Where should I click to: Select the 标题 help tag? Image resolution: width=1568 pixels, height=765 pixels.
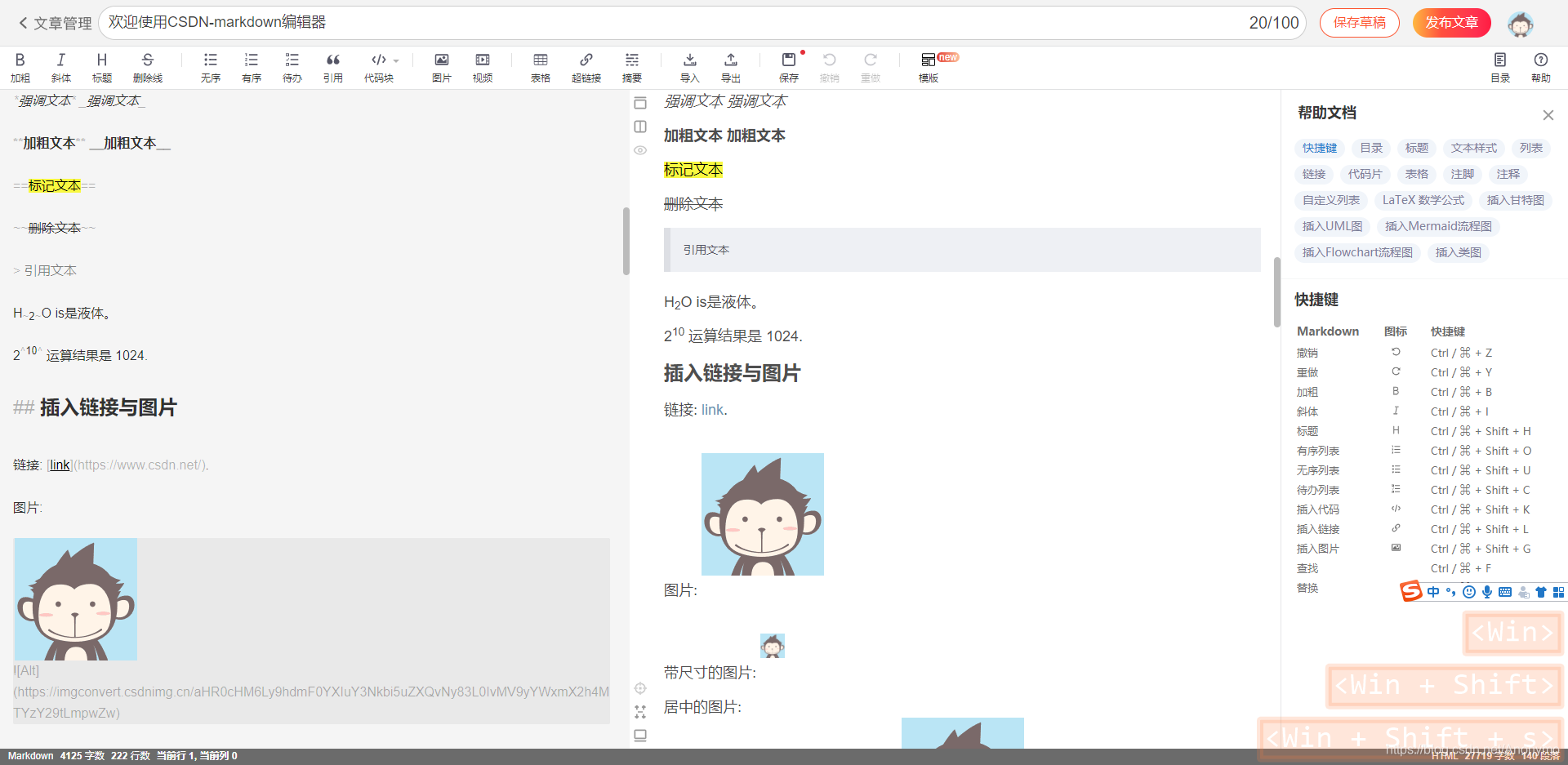click(x=1417, y=148)
